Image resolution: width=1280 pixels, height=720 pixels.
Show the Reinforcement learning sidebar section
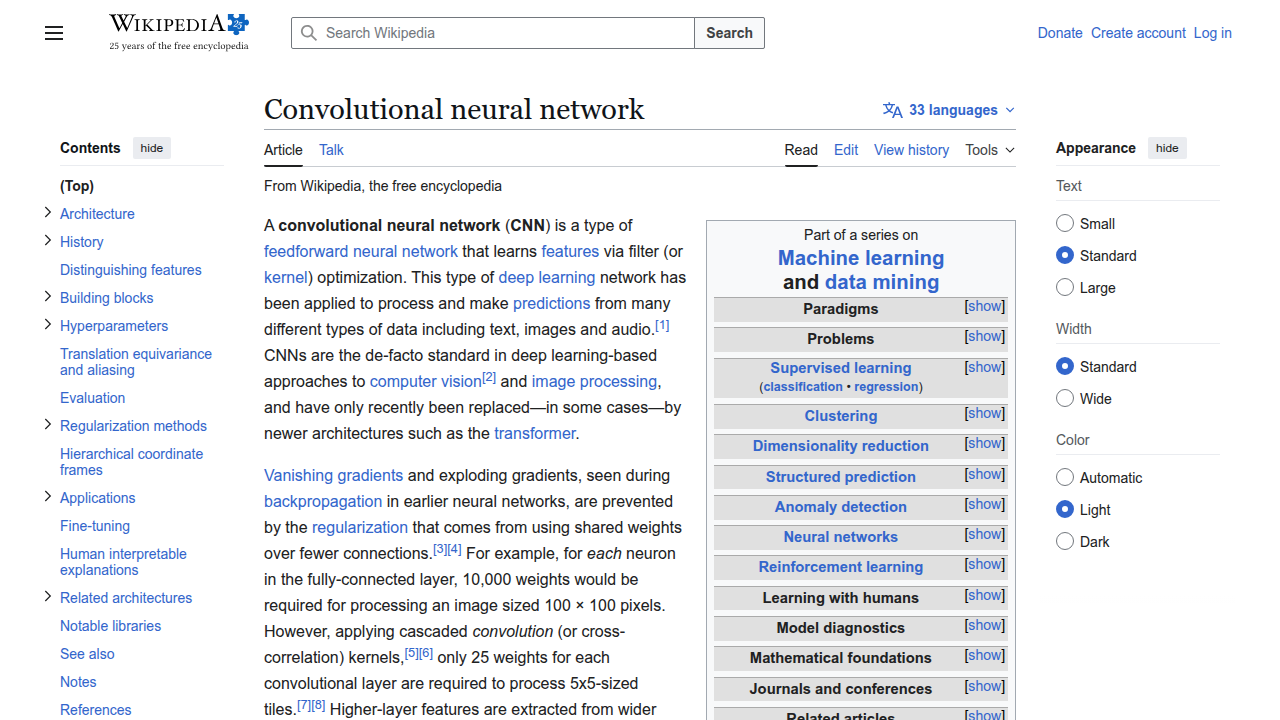point(985,565)
